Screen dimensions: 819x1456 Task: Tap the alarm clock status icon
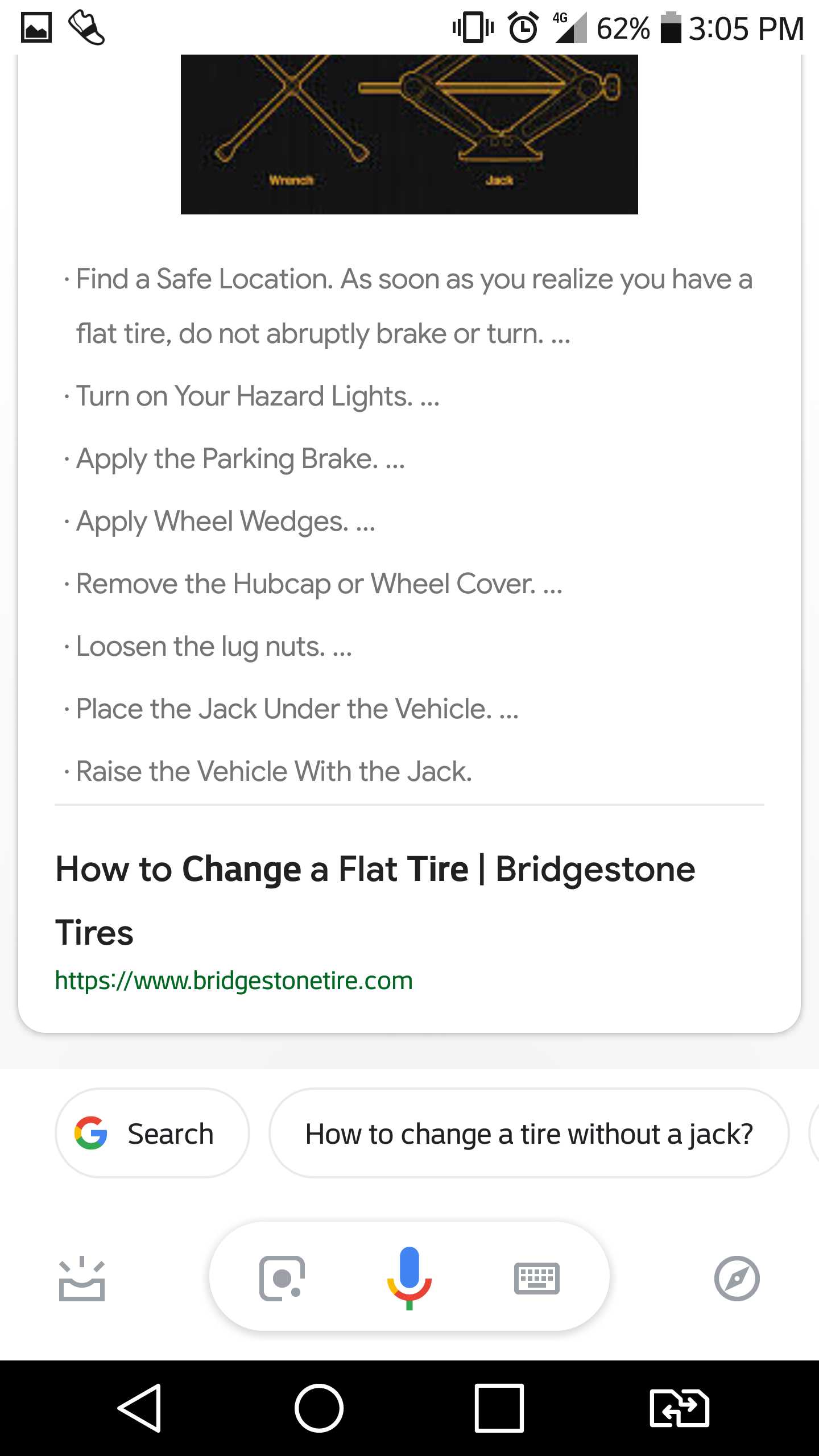click(523, 27)
